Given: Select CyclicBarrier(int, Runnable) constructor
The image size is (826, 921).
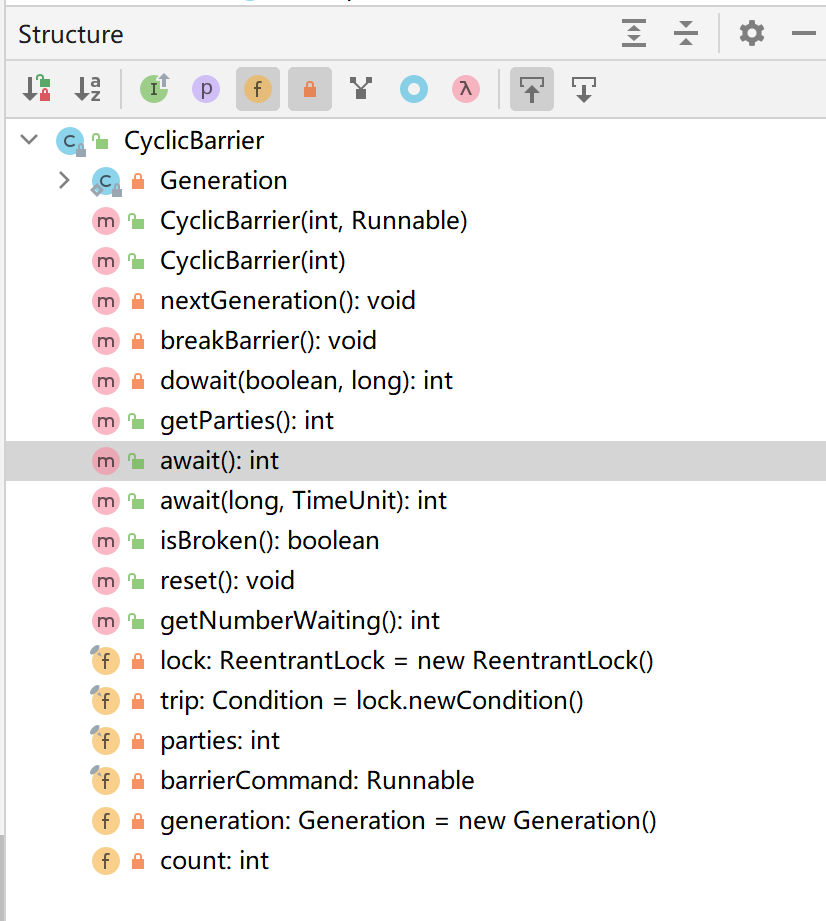Looking at the screenshot, I should pos(415,221).
